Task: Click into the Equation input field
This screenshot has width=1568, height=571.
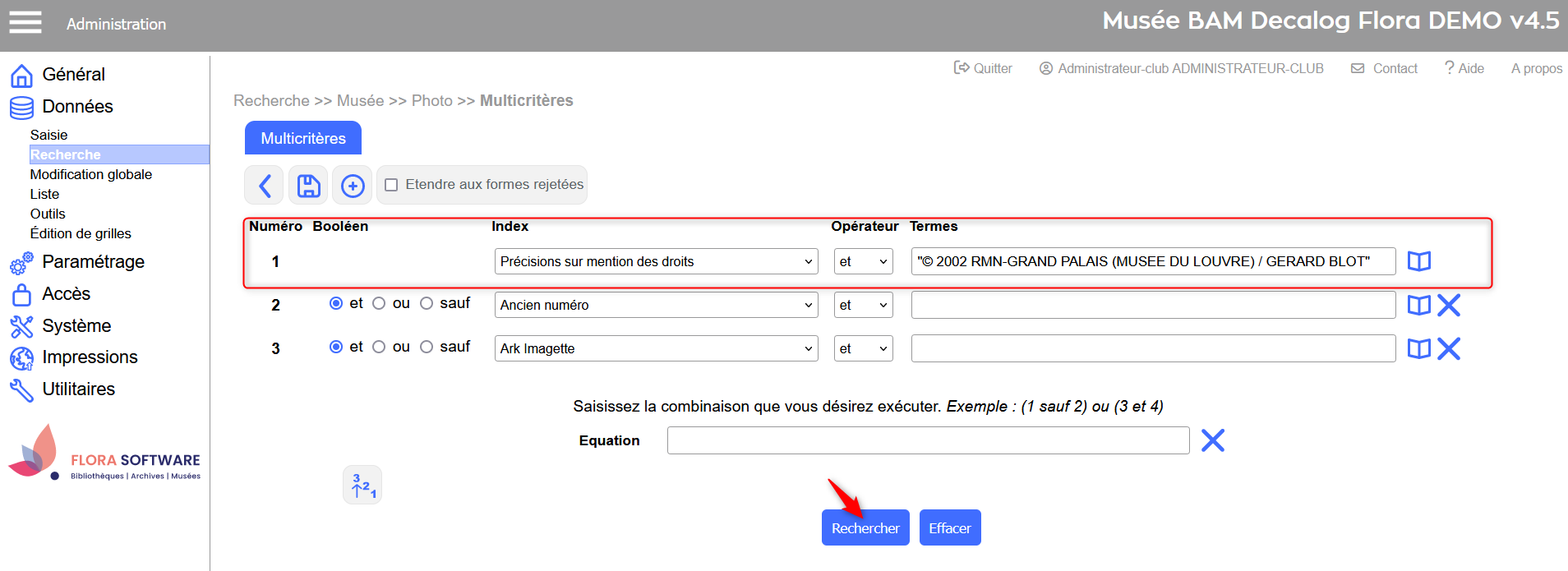Action: coord(928,440)
